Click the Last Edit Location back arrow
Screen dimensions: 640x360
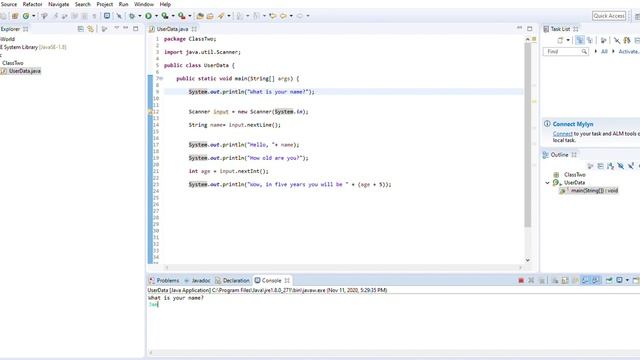(x=273, y=16)
